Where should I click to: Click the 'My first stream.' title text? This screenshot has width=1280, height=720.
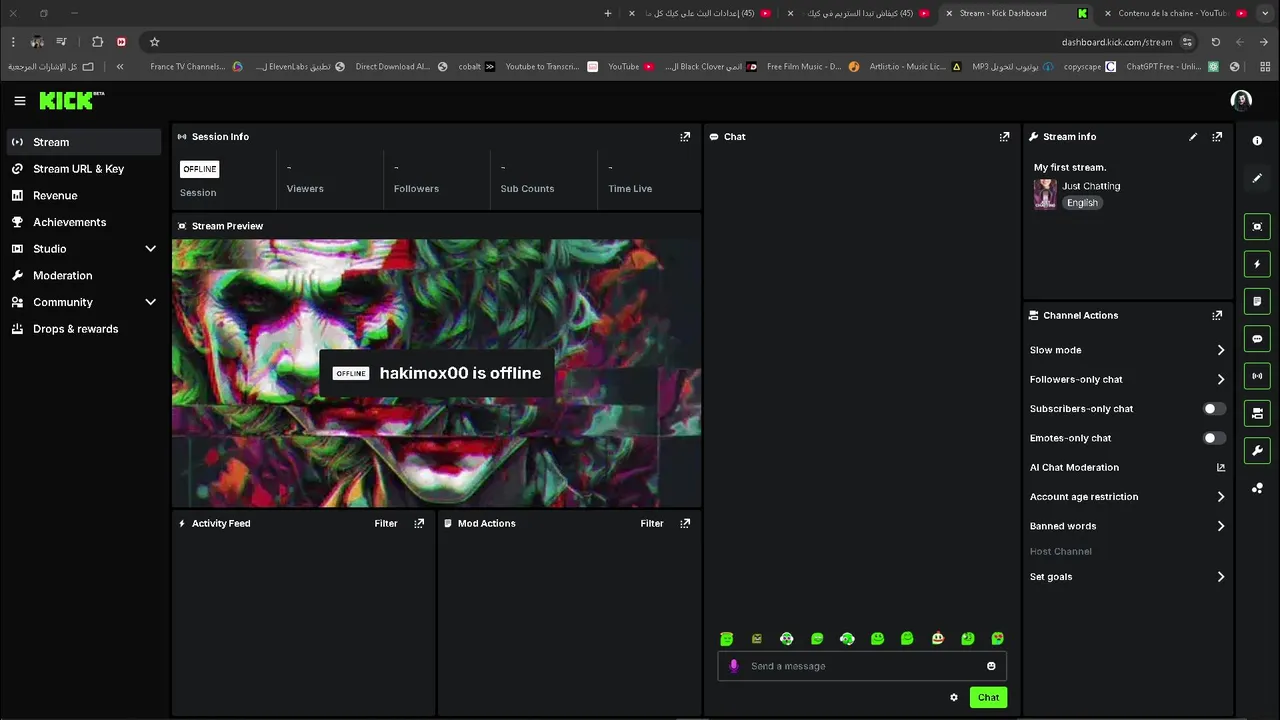click(x=1070, y=167)
